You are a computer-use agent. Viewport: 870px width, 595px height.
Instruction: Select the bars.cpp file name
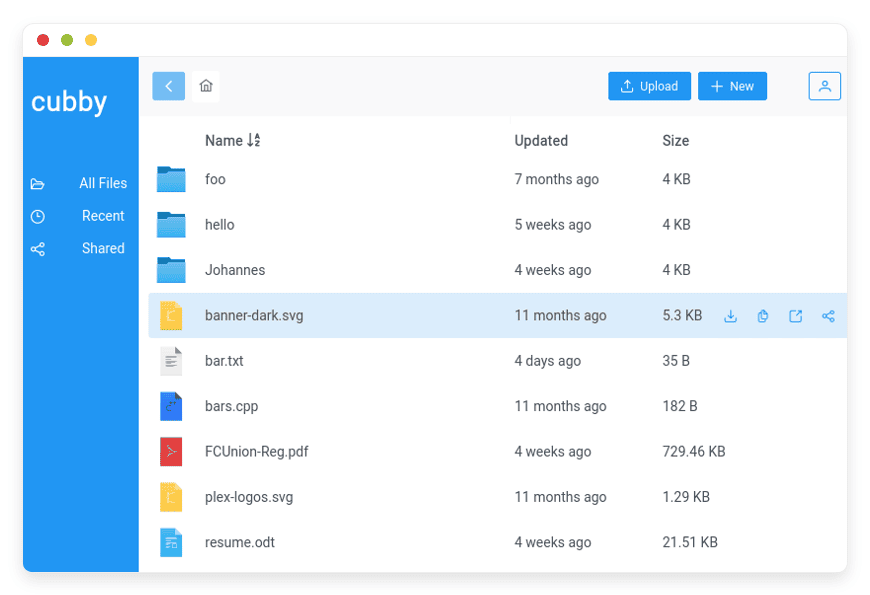tap(231, 406)
